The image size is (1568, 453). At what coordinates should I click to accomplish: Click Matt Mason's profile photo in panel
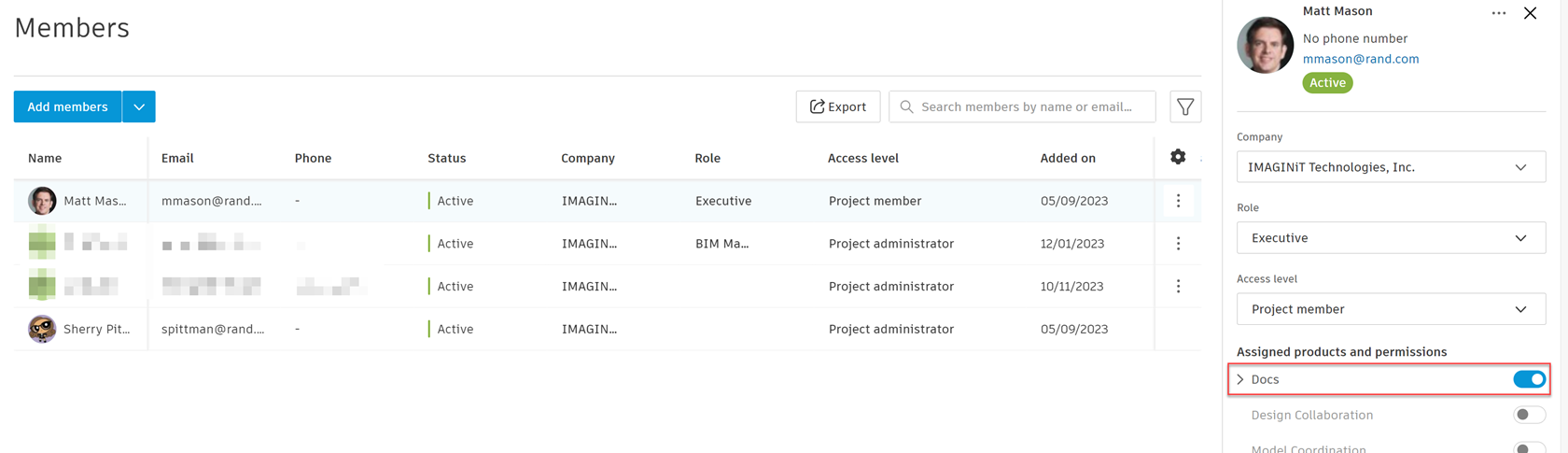tap(1265, 45)
